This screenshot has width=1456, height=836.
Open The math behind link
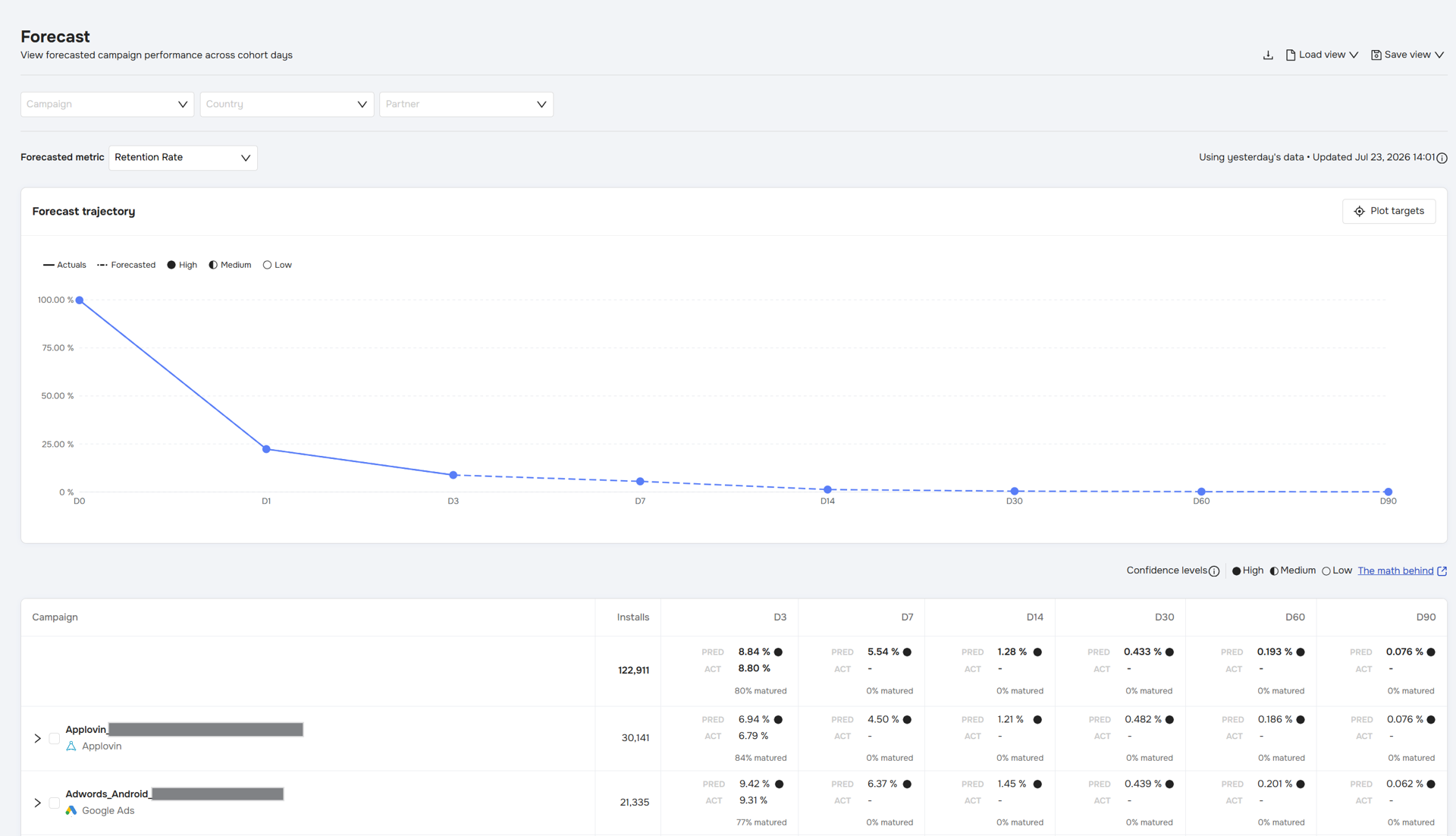1402,570
